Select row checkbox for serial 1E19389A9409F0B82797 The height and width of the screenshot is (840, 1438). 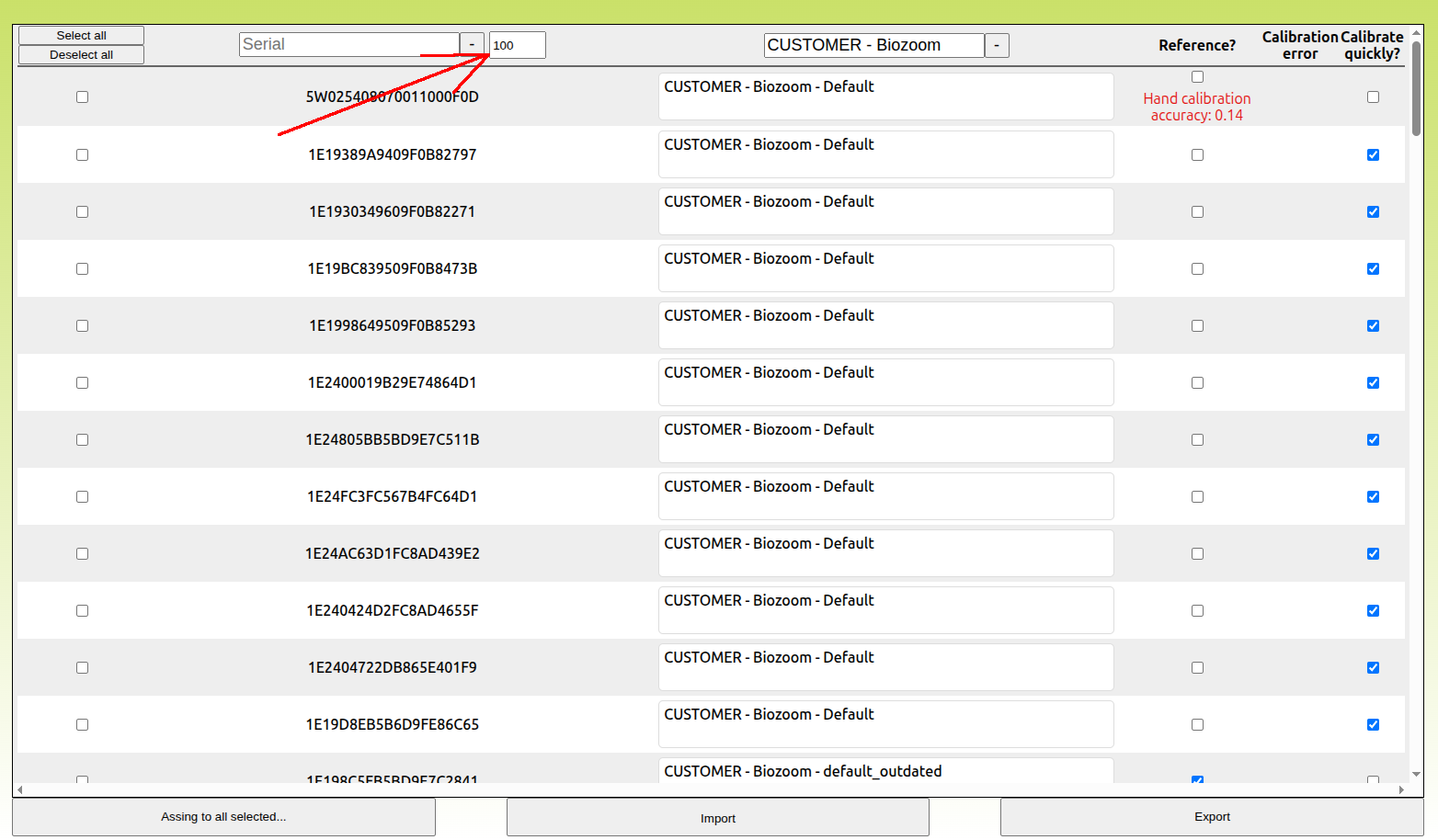click(x=82, y=154)
